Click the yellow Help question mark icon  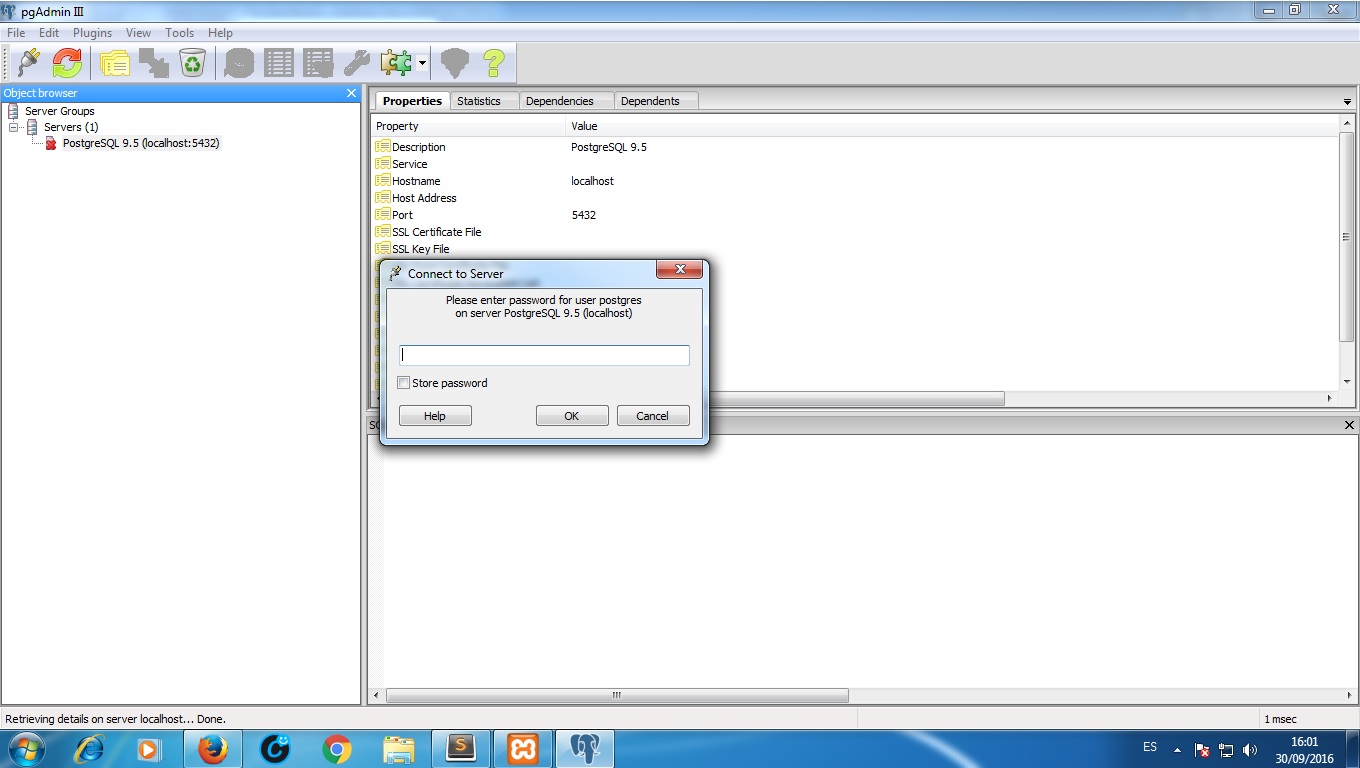coord(494,64)
